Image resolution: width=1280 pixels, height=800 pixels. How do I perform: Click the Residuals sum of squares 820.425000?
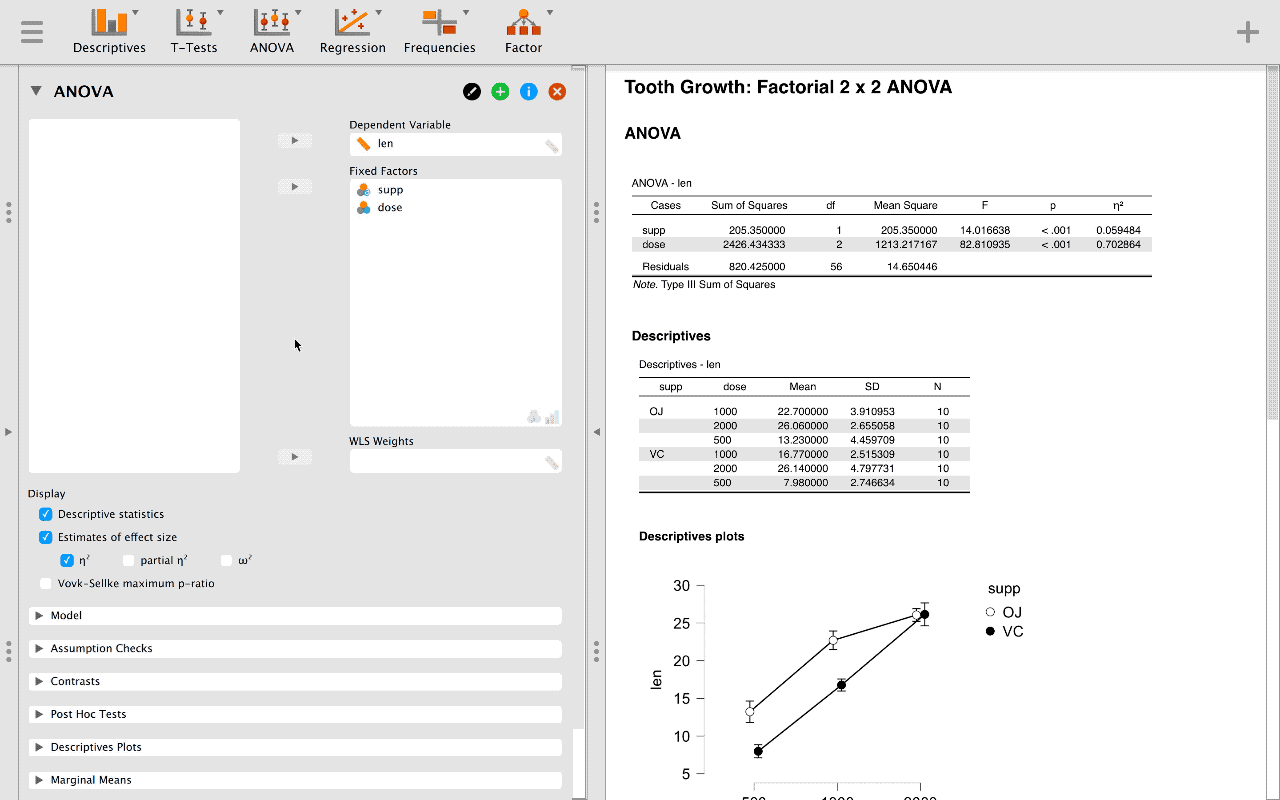[x=757, y=267]
